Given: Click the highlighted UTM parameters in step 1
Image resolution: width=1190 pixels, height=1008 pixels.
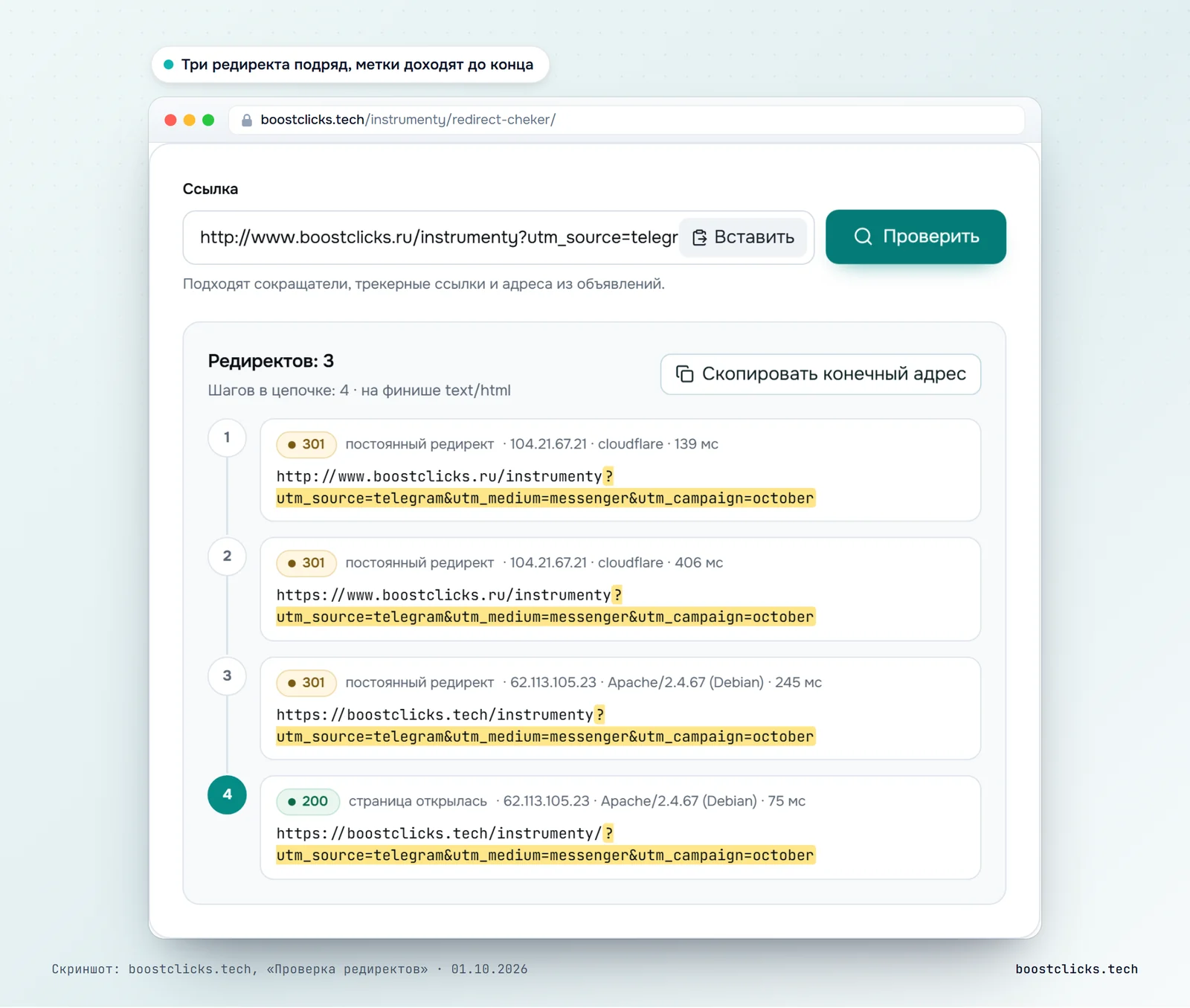Looking at the screenshot, I should 545,498.
